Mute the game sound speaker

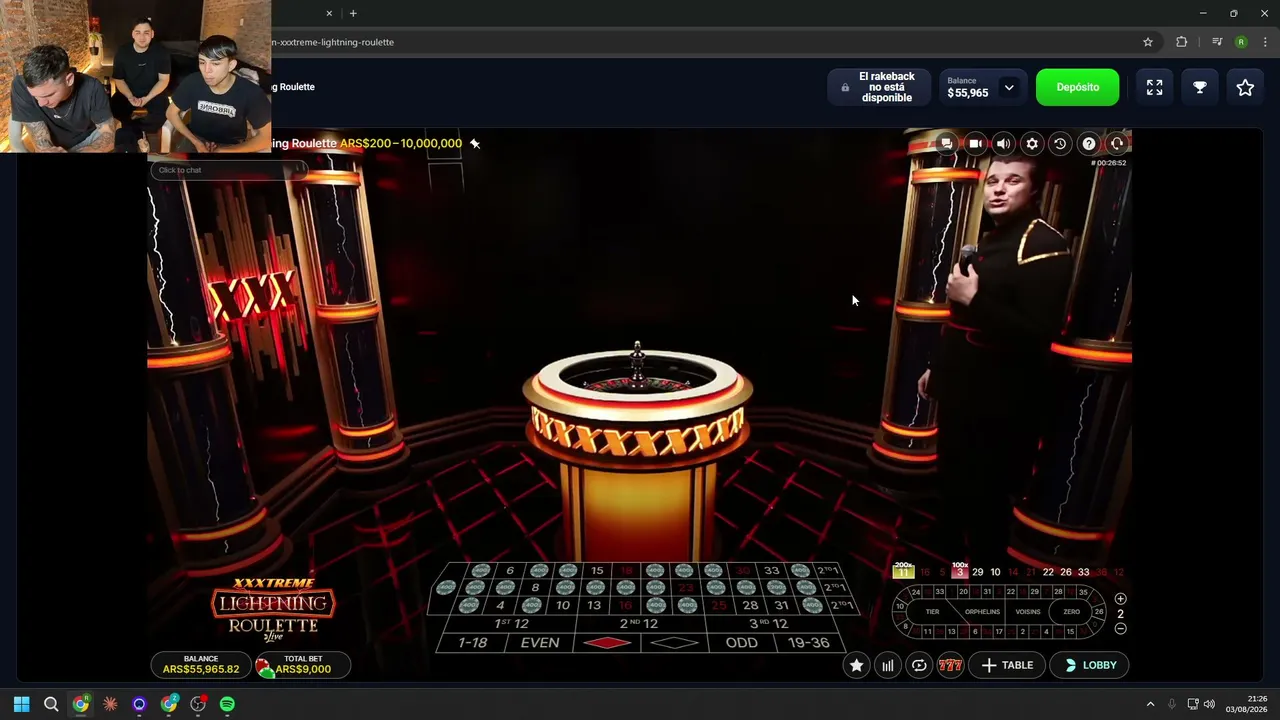coord(1003,144)
